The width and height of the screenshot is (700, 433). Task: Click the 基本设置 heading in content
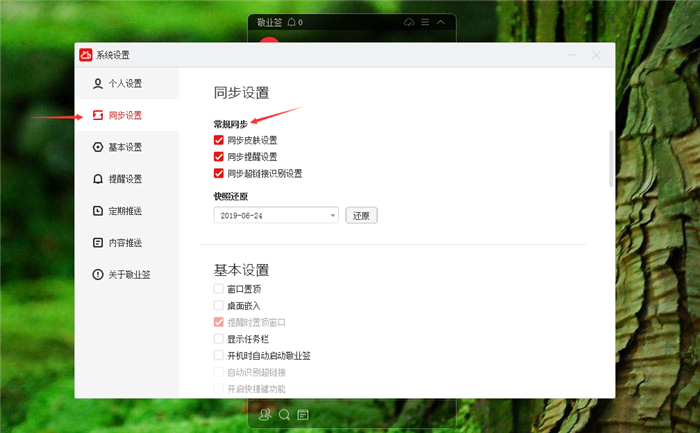pyautogui.click(x=242, y=270)
